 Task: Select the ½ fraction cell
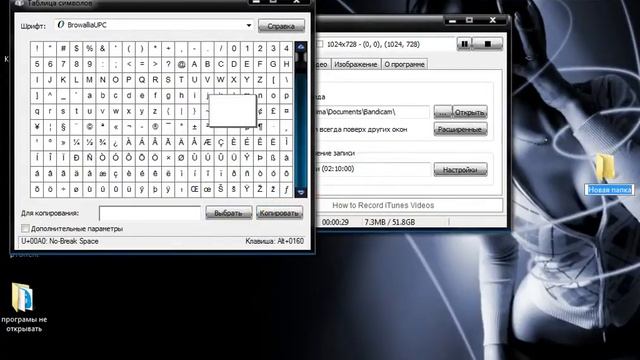click(x=89, y=142)
